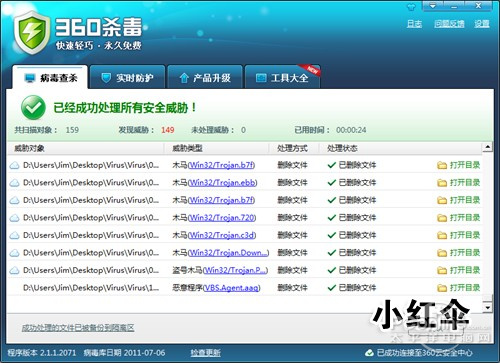
Task: Click the cloud connection status icon
Action: click(x=369, y=353)
